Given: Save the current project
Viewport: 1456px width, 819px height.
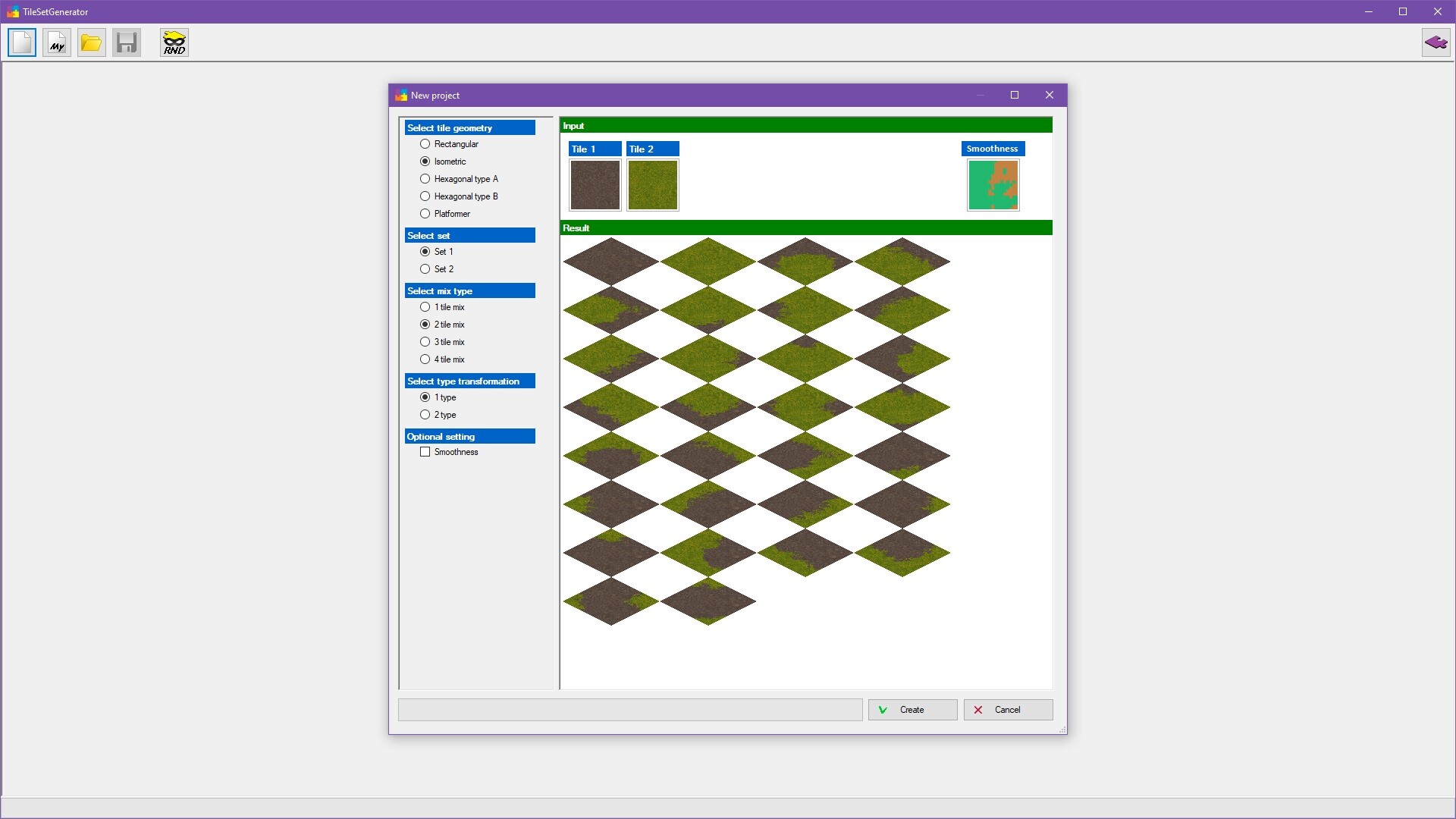Looking at the screenshot, I should pyautogui.click(x=126, y=42).
